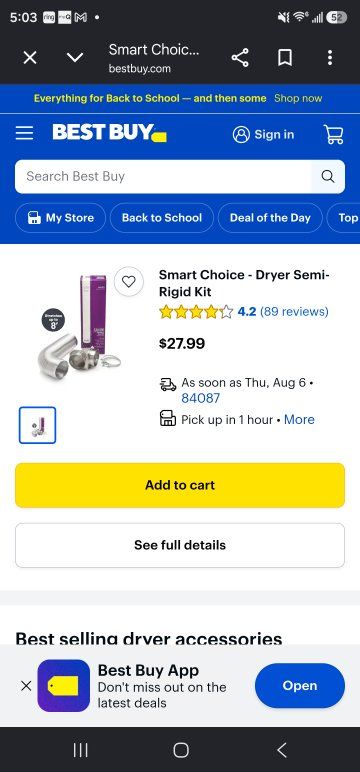The width and height of the screenshot is (360, 772).
Task: Open the 89 reviews link
Action: (x=294, y=312)
